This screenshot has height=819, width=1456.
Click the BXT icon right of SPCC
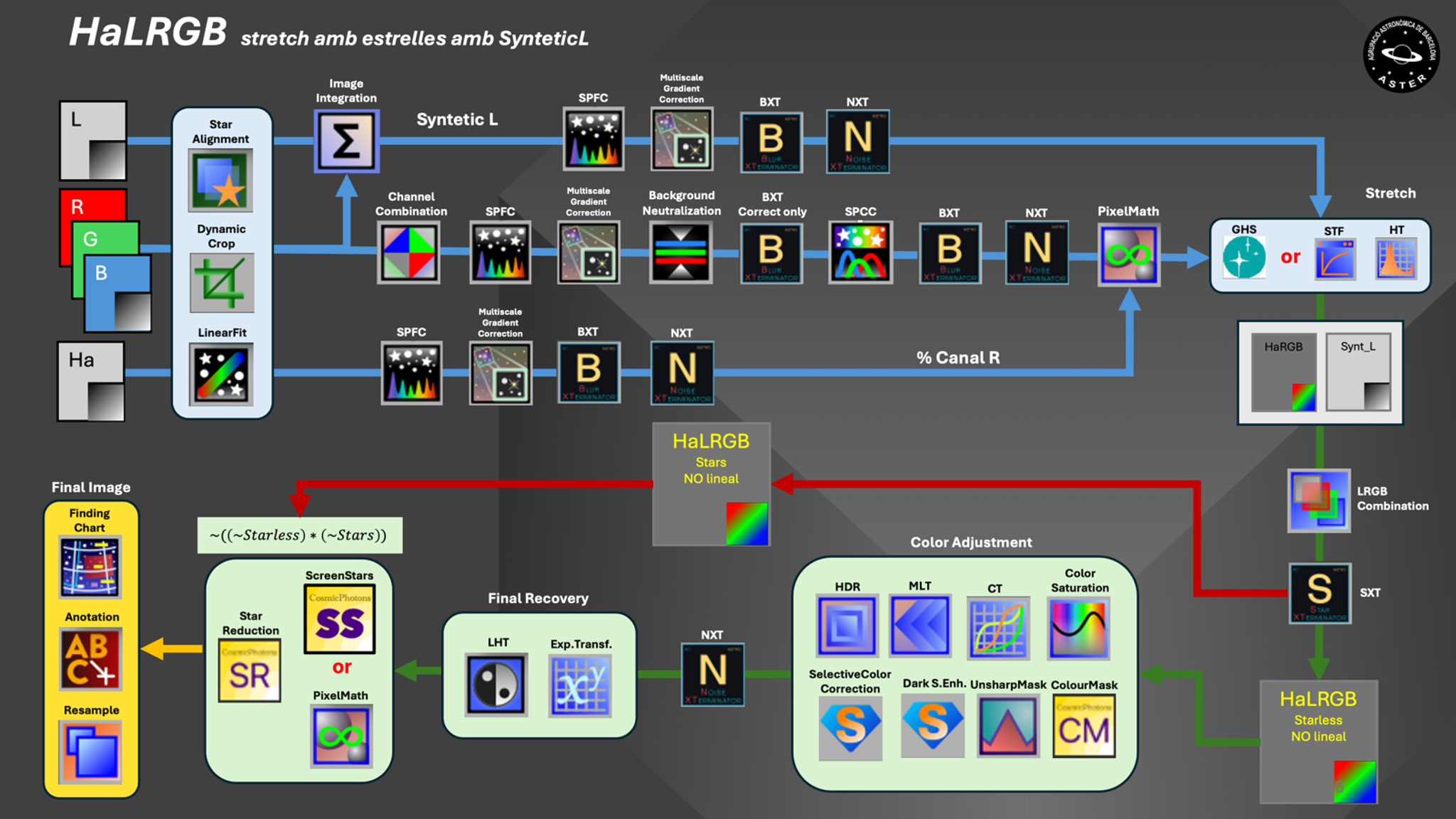click(x=951, y=253)
